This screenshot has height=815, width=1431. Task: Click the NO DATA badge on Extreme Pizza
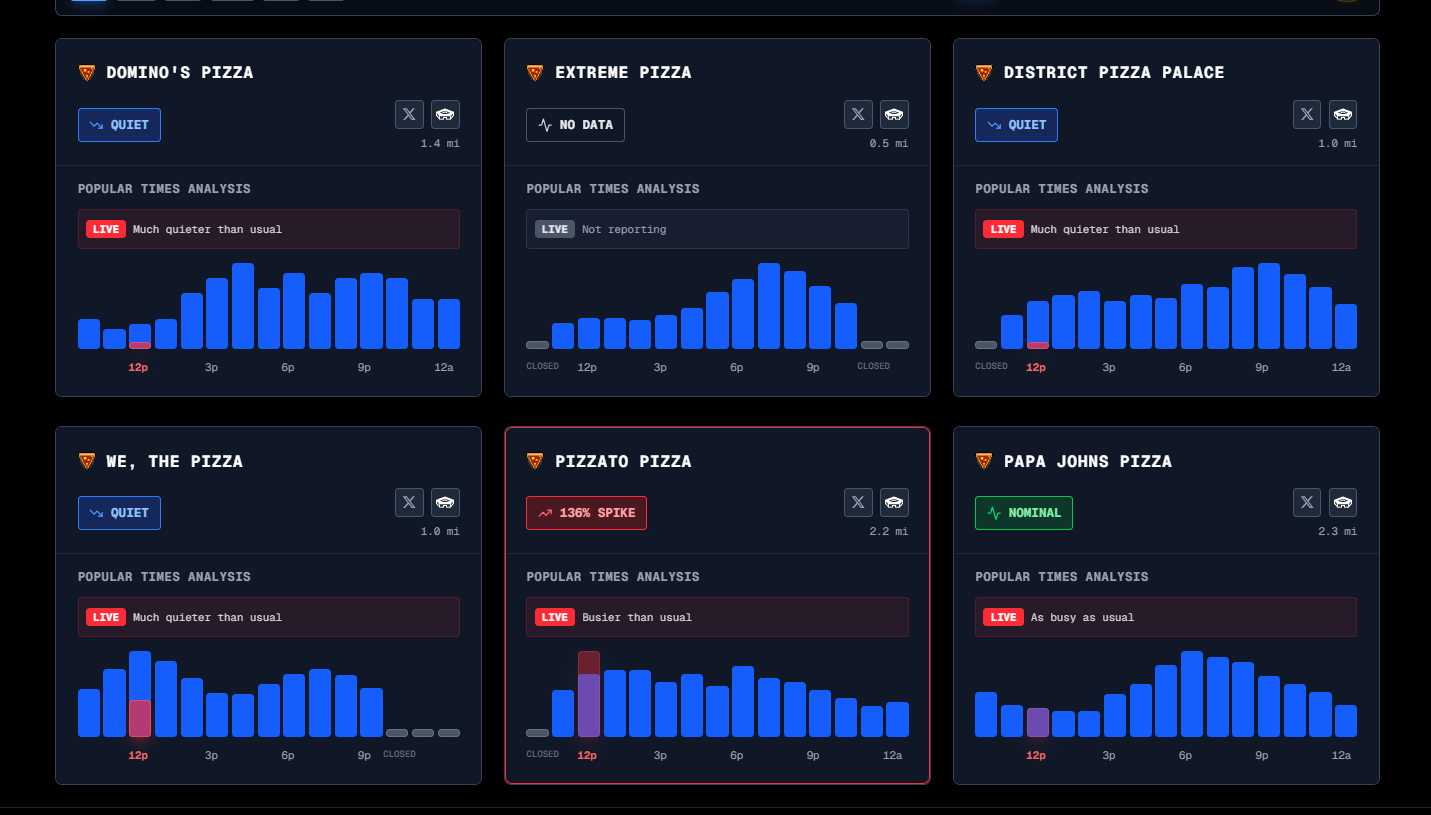click(576, 125)
